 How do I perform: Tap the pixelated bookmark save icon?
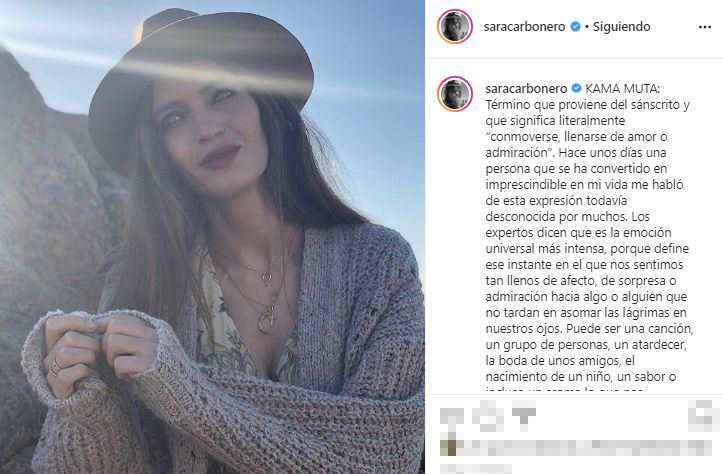click(703, 415)
